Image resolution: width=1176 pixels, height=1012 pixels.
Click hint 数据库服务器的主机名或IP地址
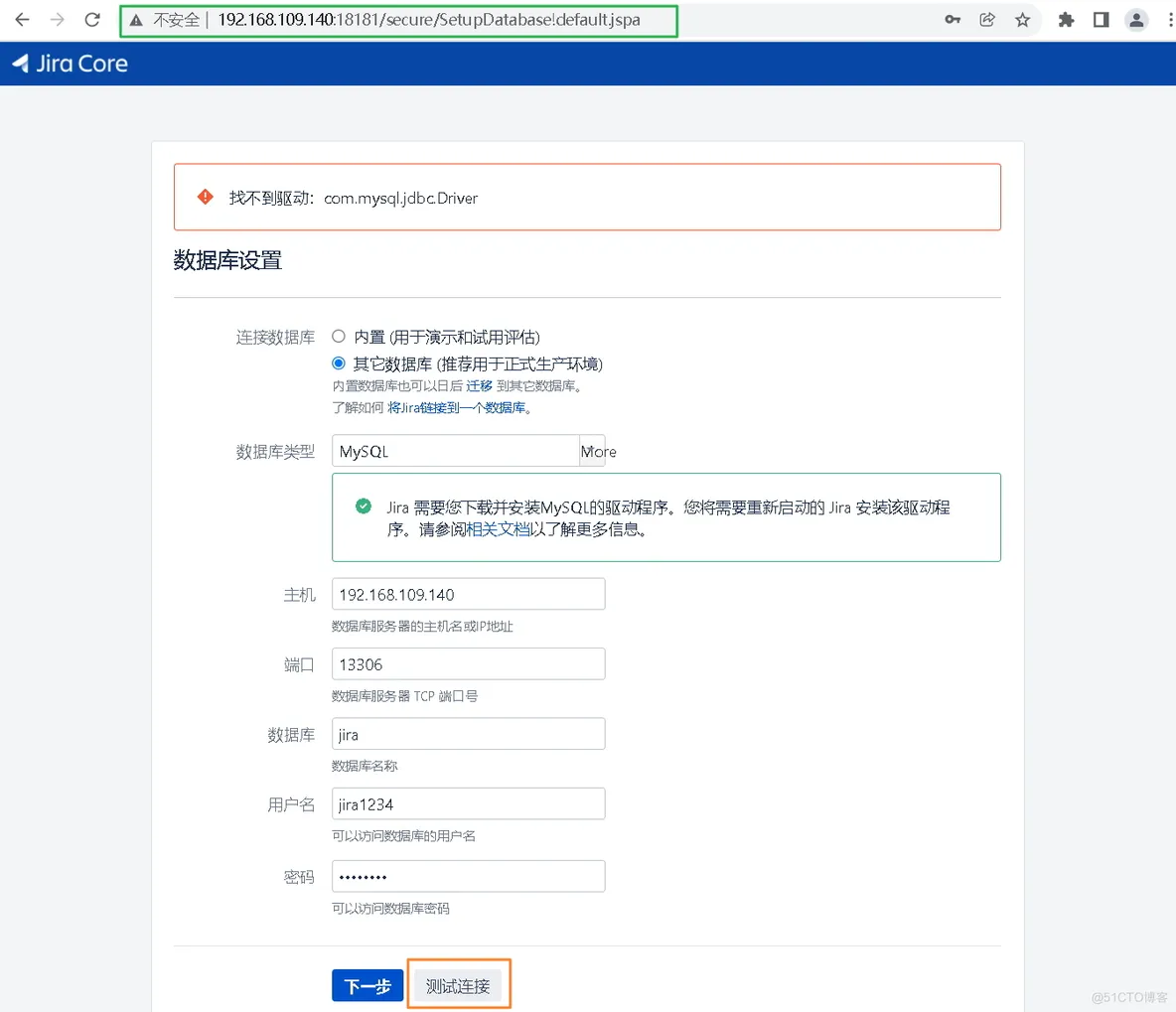pyautogui.click(x=422, y=627)
